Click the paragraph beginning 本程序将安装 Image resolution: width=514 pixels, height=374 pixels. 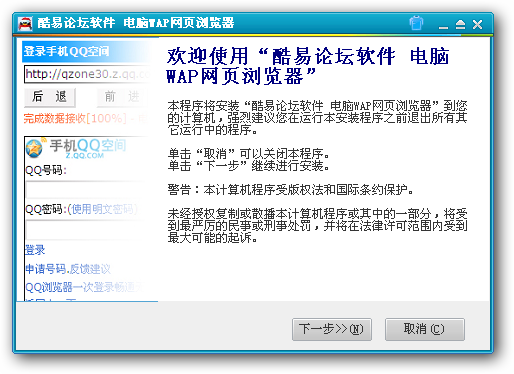click(x=317, y=118)
